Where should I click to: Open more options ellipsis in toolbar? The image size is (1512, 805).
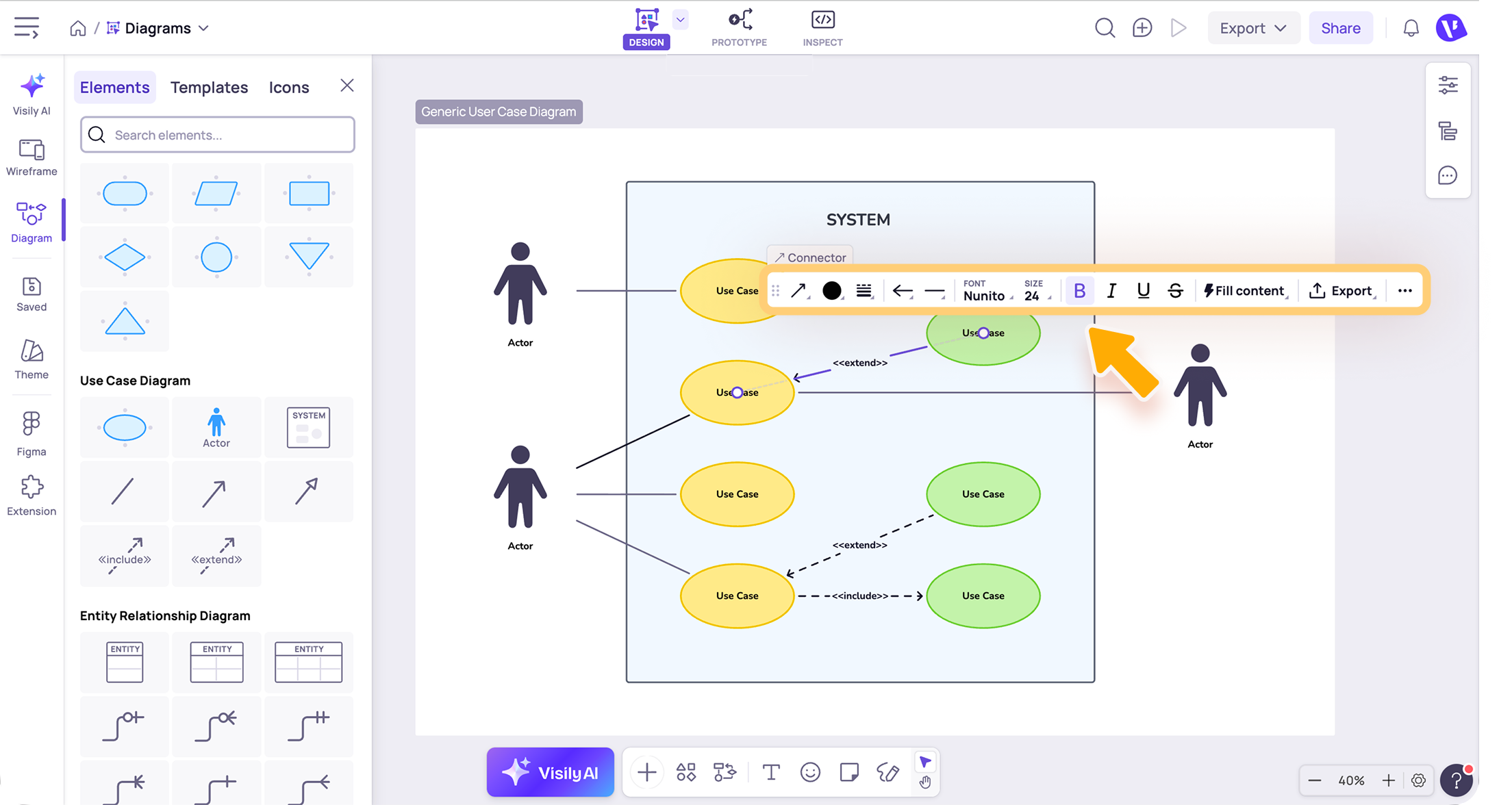coord(1405,291)
